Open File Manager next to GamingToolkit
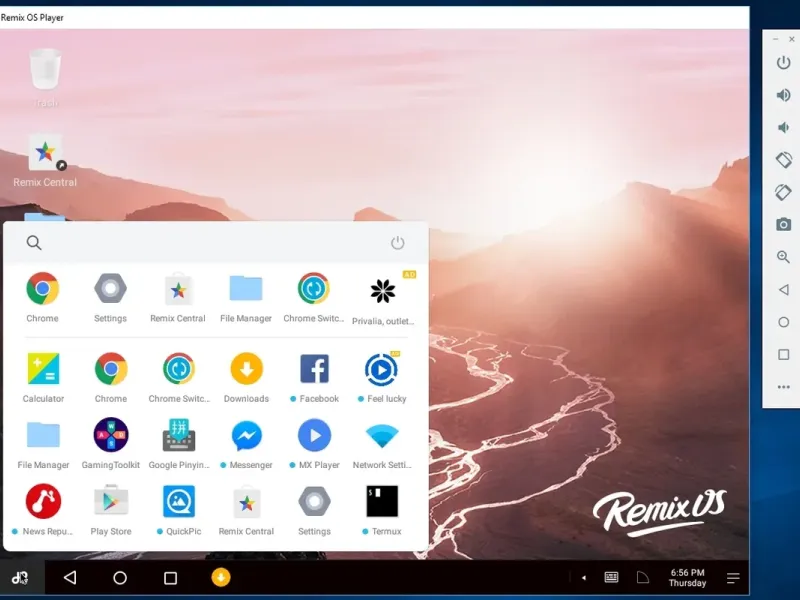The height and width of the screenshot is (600, 800). pyautogui.click(x=43, y=435)
